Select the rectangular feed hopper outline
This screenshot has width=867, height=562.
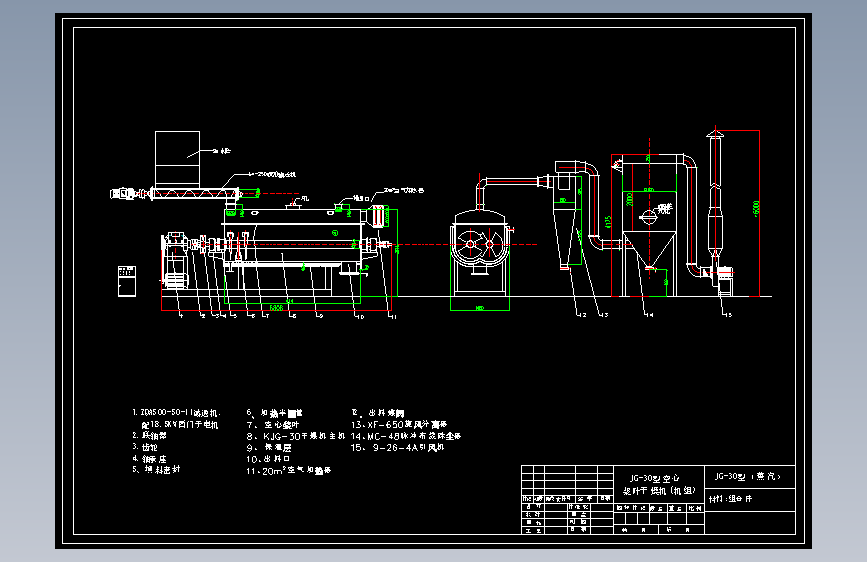[177, 159]
